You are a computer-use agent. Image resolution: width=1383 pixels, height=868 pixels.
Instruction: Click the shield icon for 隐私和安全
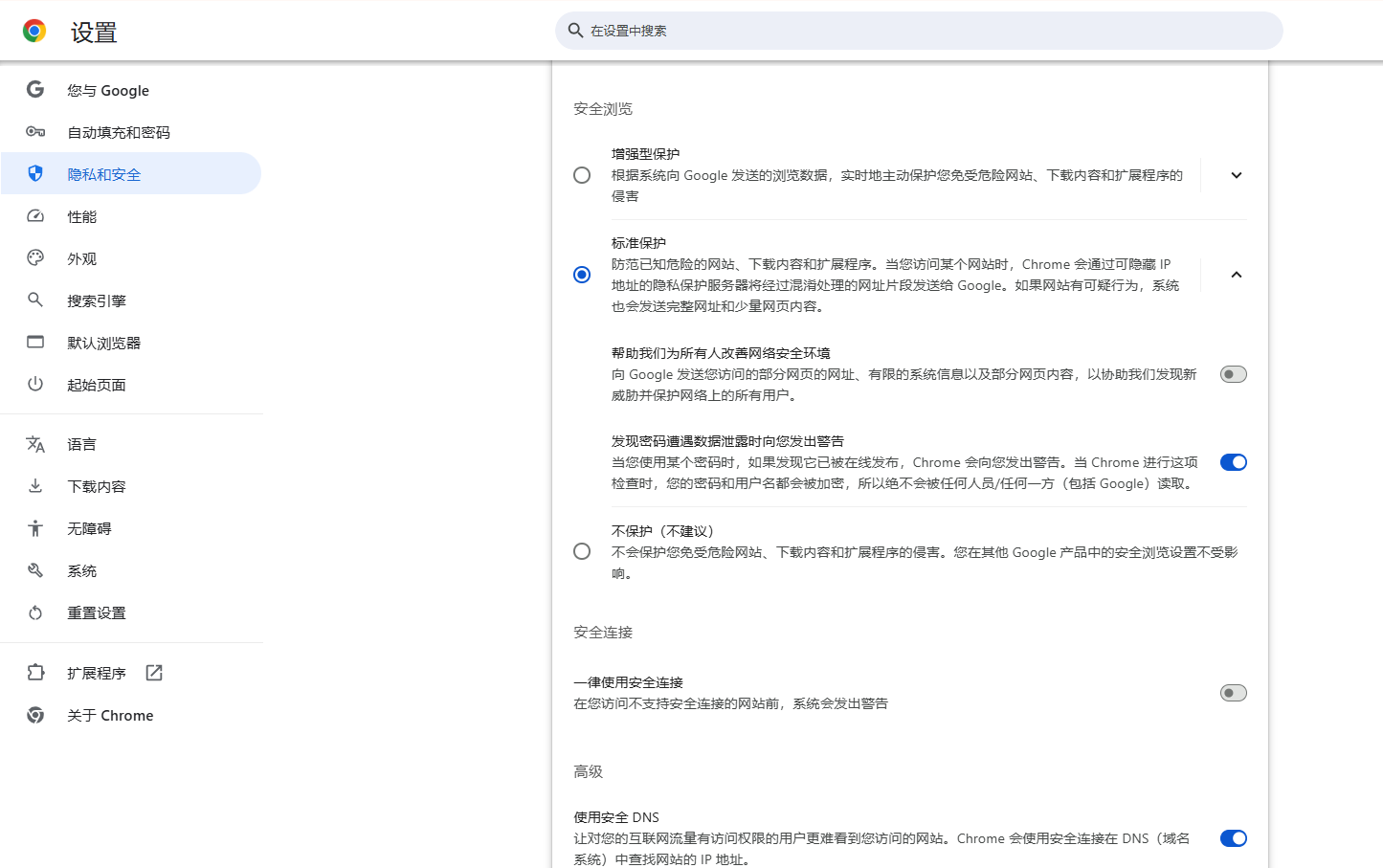tap(35, 173)
